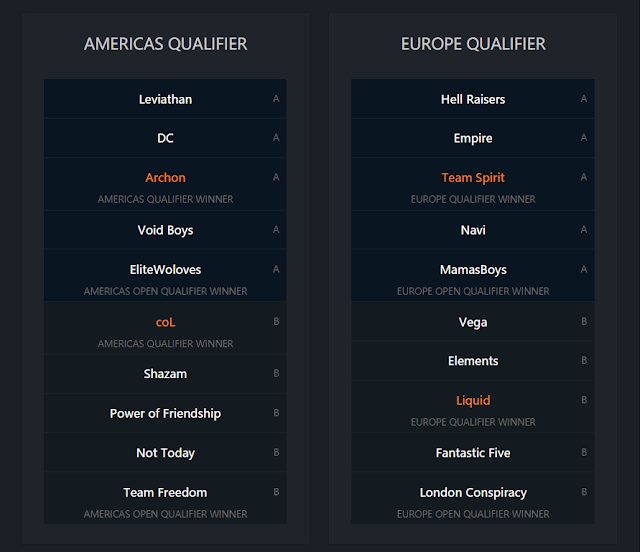Image resolution: width=640 pixels, height=552 pixels.
Task: Click the Vega team name
Action: coord(473,322)
